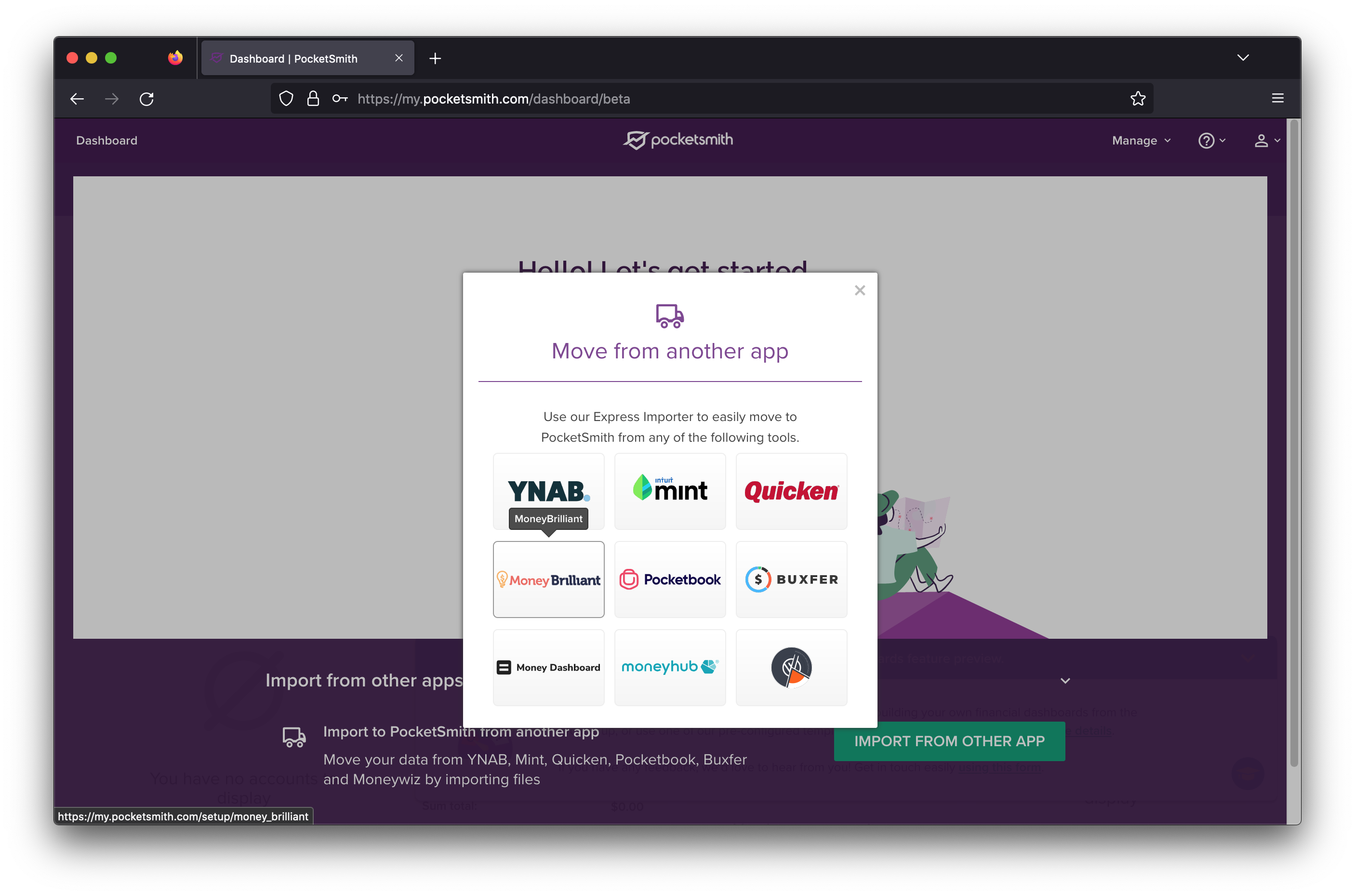Choose the moneyhub importer tile
This screenshot has width=1355, height=896.
click(670, 668)
